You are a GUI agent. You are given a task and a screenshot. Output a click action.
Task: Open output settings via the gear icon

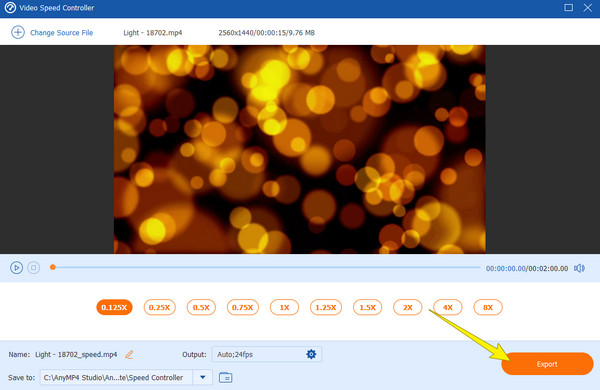pyautogui.click(x=311, y=354)
